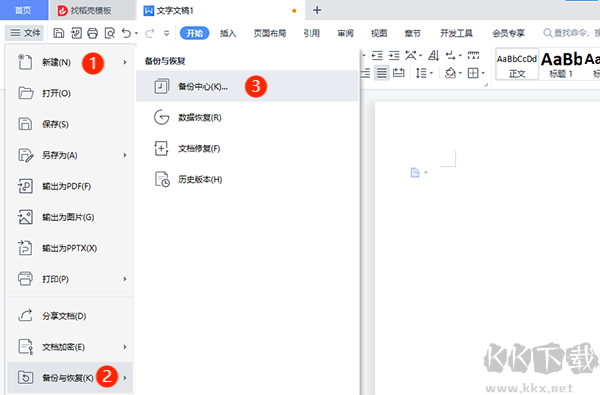Viewport: 600px width, 395px height.
Task: Click the increase indent icon
Action: point(394,55)
